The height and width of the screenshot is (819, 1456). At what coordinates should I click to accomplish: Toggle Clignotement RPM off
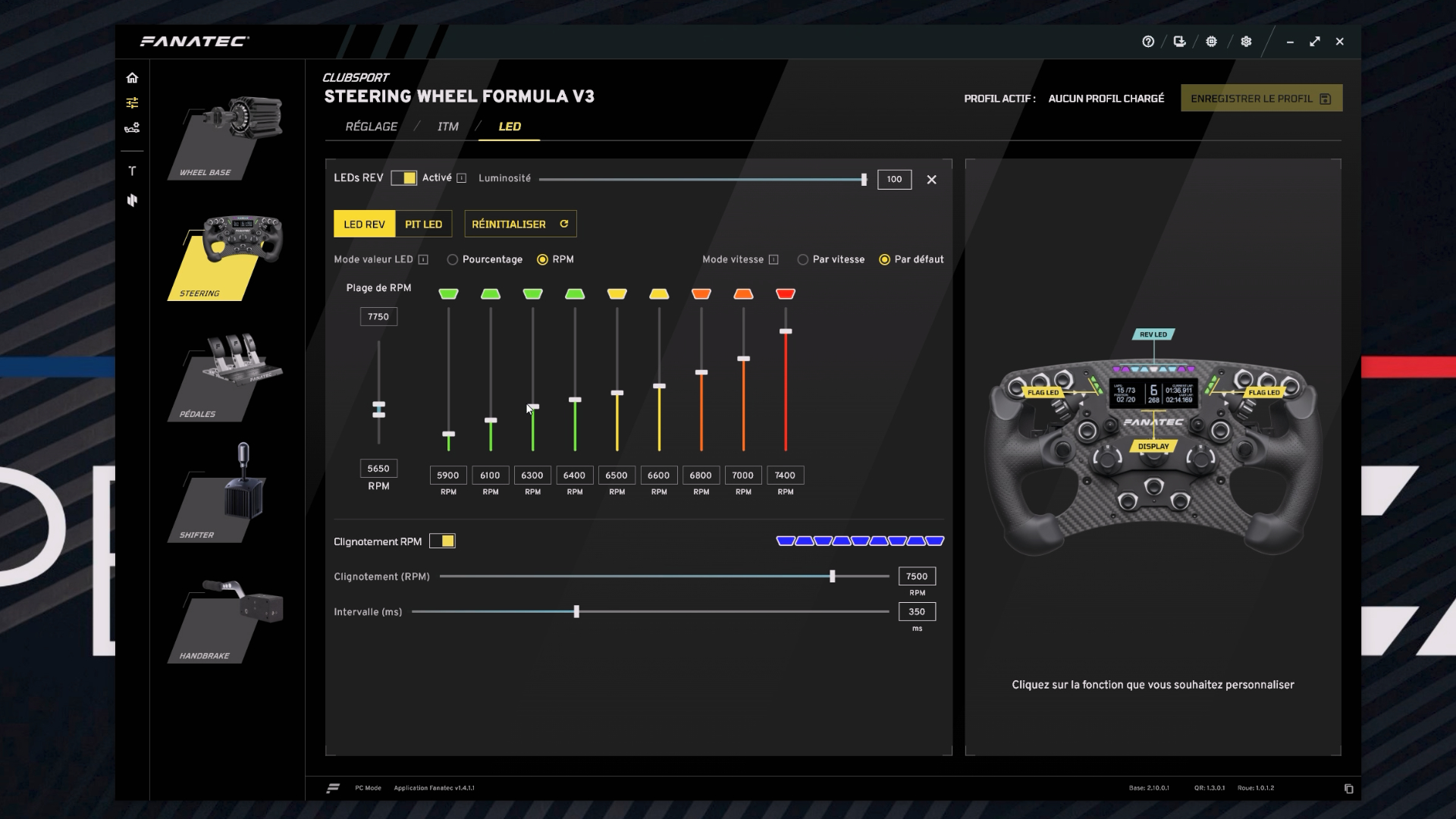pos(443,541)
